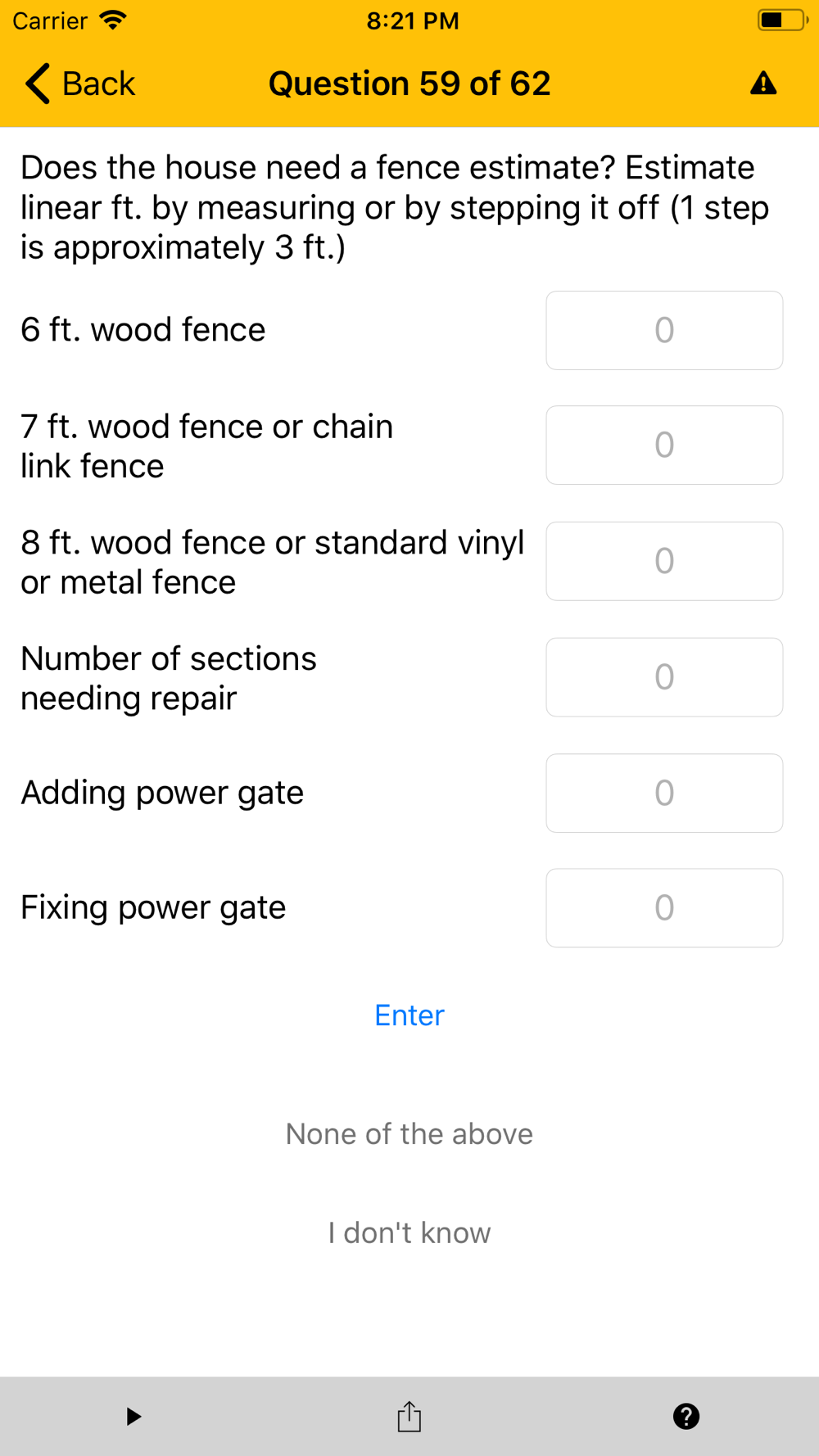Open the share icon in bottom toolbar

coord(409,1416)
